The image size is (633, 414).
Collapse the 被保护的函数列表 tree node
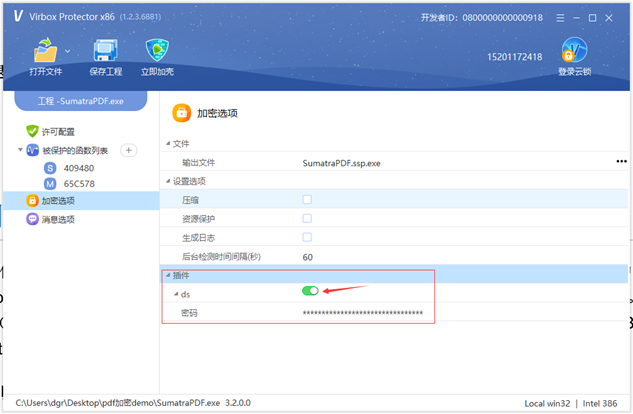[20, 150]
